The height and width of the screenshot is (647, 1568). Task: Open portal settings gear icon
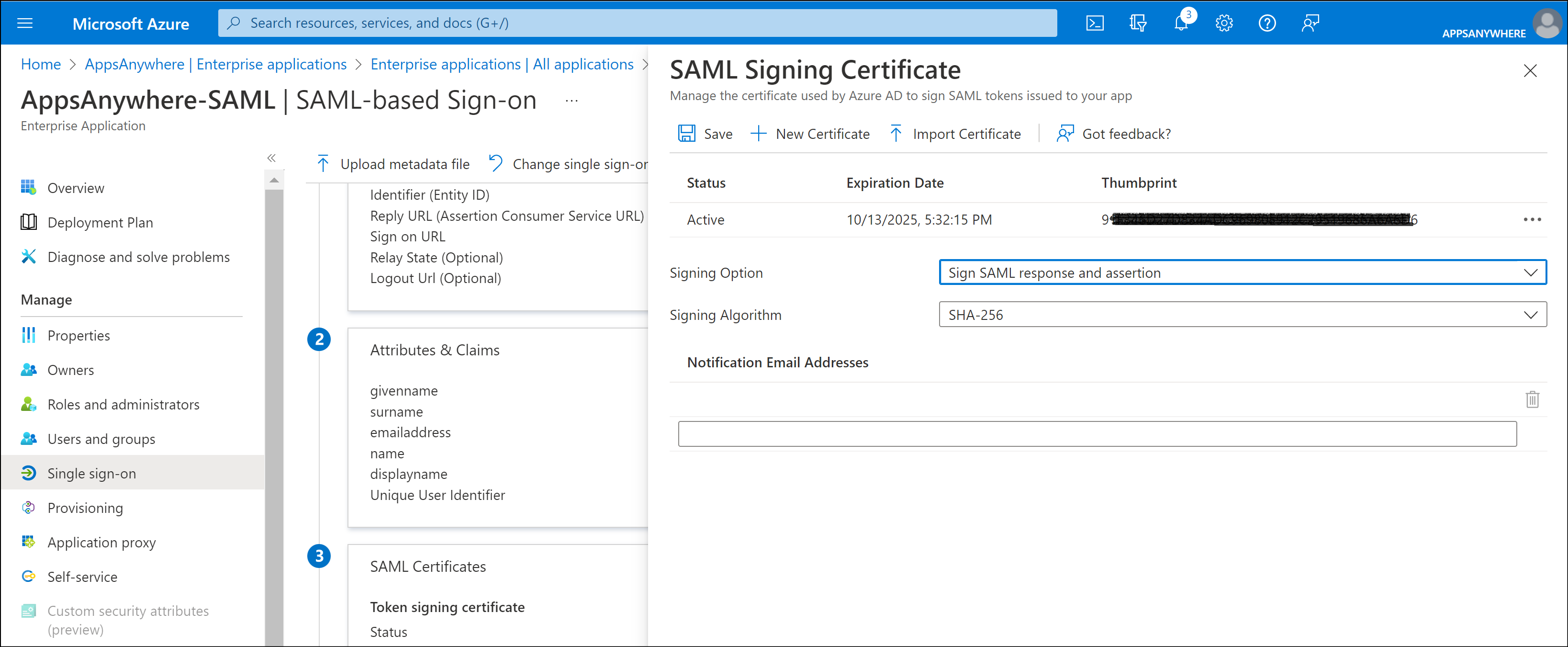coord(1224,24)
